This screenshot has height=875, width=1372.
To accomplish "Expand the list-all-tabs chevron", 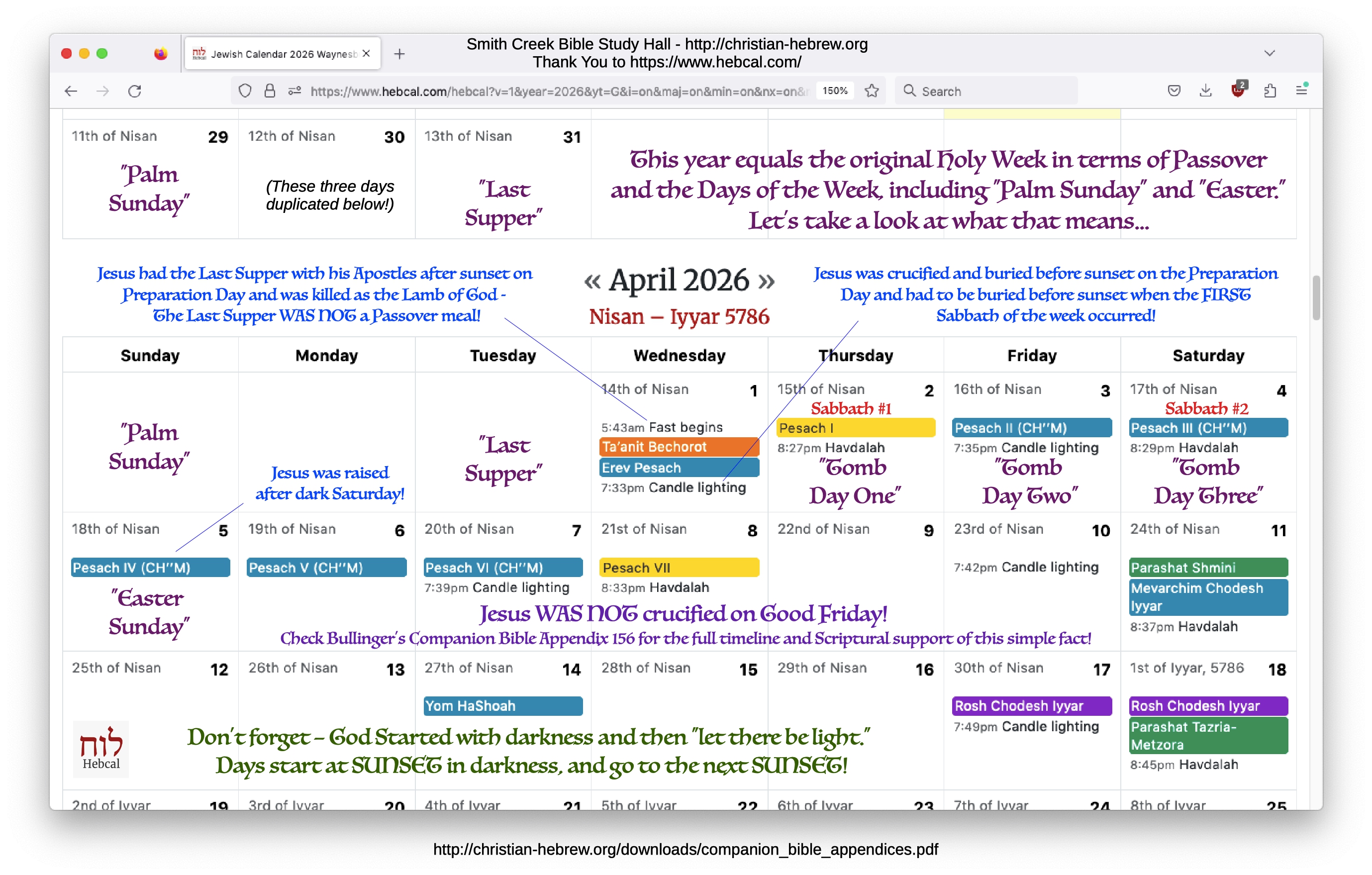I will [1270, 54].
